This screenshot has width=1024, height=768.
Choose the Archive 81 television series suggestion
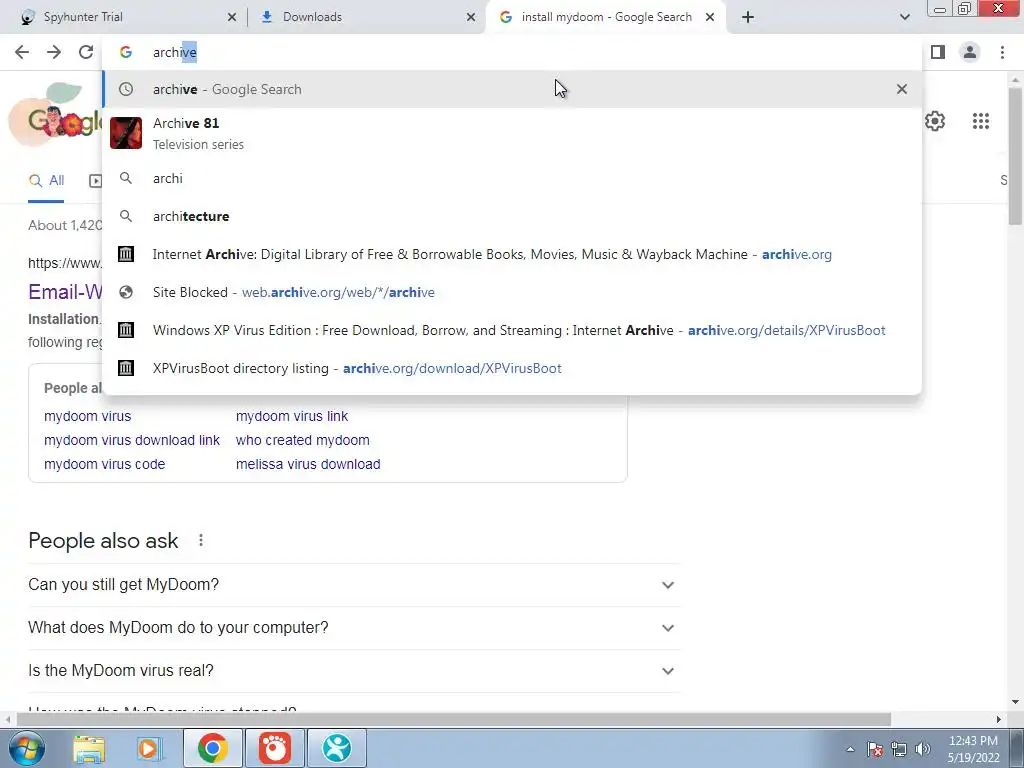(512, 133)
